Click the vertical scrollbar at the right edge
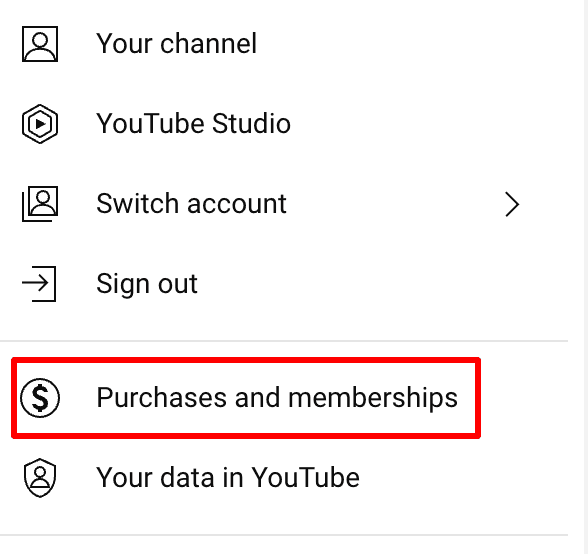Image resolution: width=588 pixels, height=554 pixels. coord(584,277)
